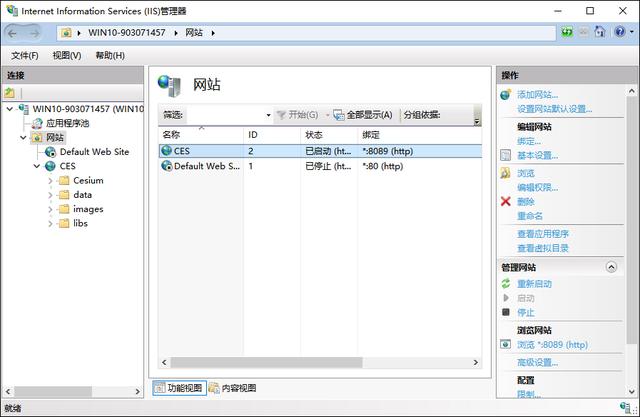Viewport: 640px width, 417px height.
Task: Click the 已启动 status cell for CES
Action: coord(328,151)
